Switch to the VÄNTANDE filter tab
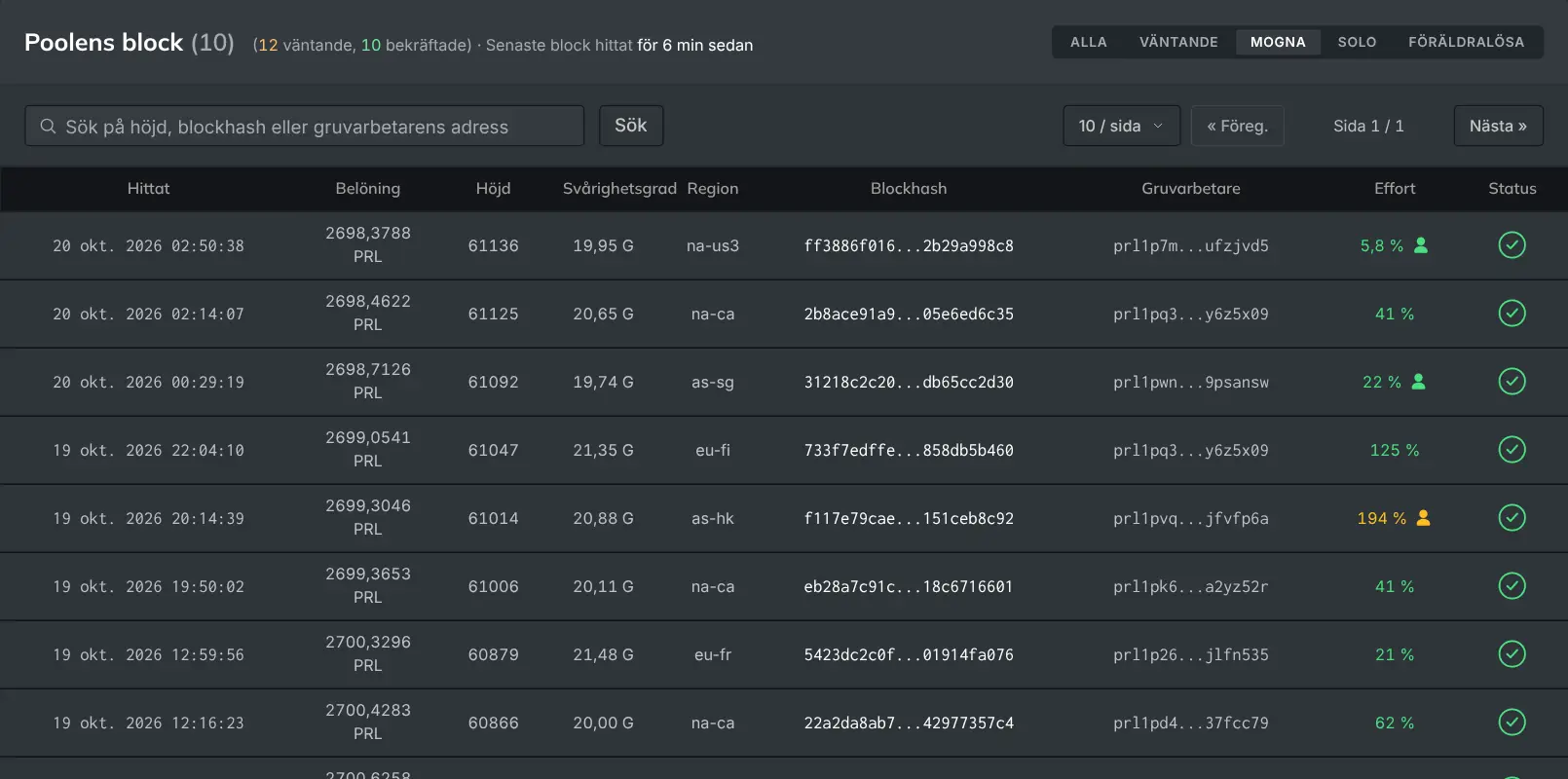Image resolution: width=1568 pixels, height=779 pixels. pyautogui.click(x=1178, y=42)
